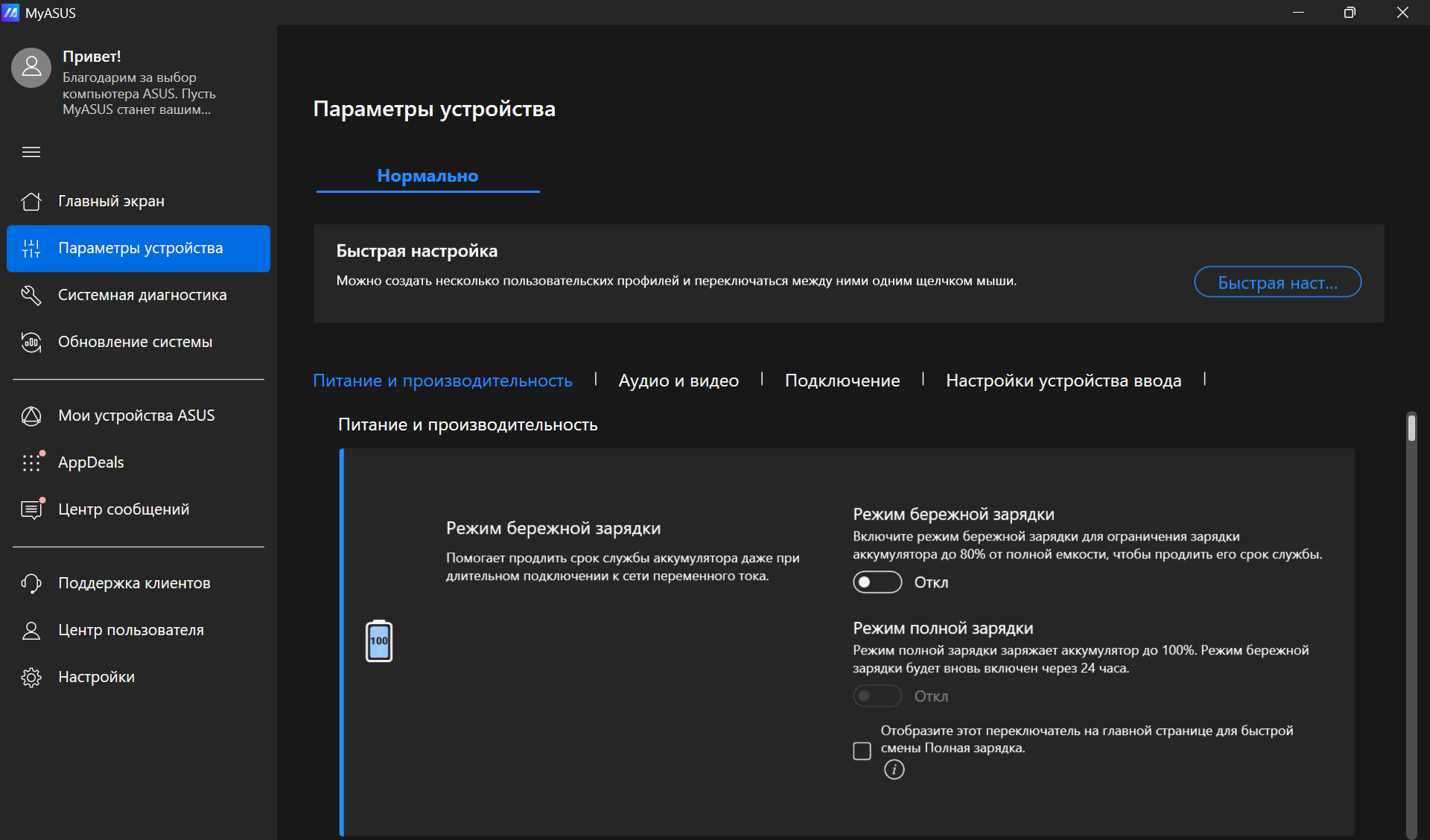Click the info icon under checkbox text
The width and height of the screenshot is (1430, 840).
(894, 769)
